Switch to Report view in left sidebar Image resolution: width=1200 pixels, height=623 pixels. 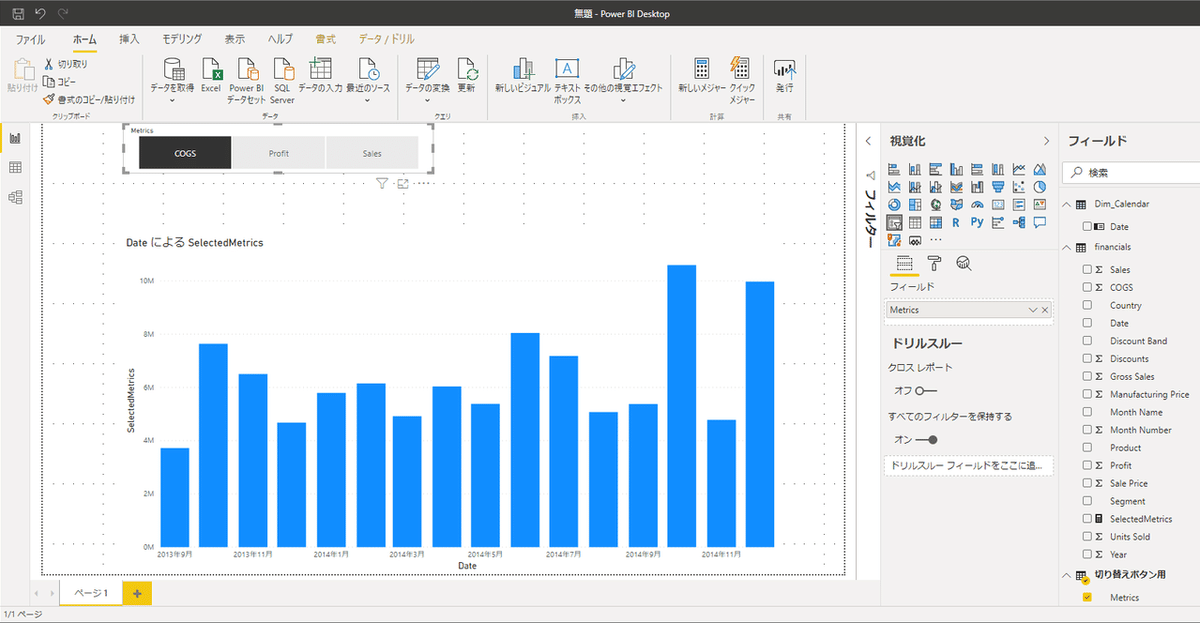(15, 138)
